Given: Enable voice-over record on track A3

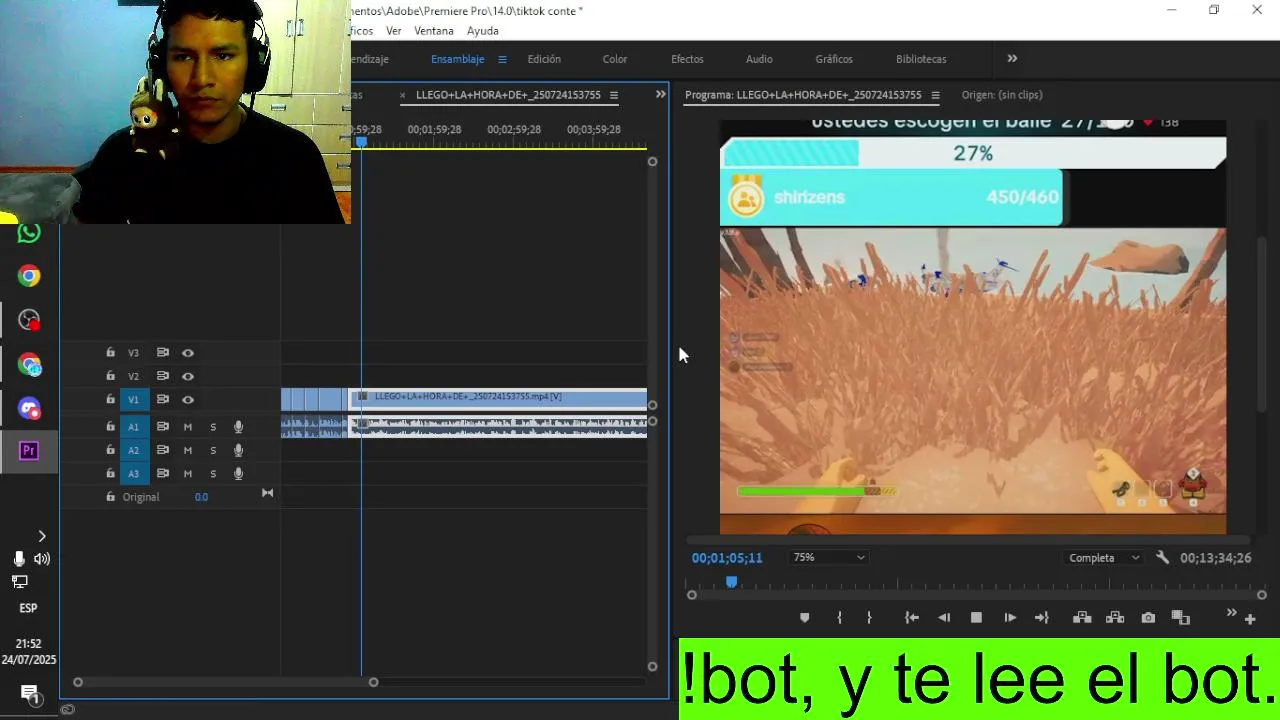Looking at the screenshot, I should pos(238,474).
